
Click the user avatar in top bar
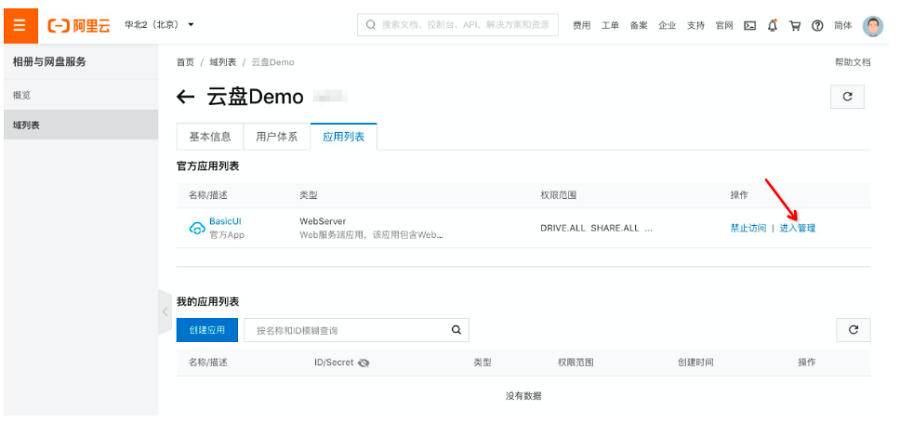click(873, 25)
